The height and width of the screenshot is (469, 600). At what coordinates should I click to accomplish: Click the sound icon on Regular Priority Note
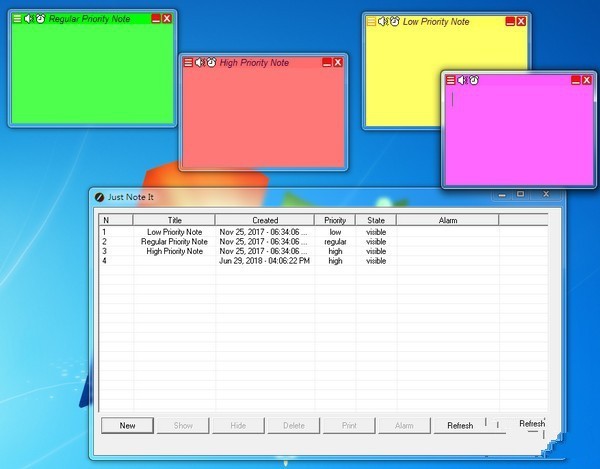pos(29,18)
